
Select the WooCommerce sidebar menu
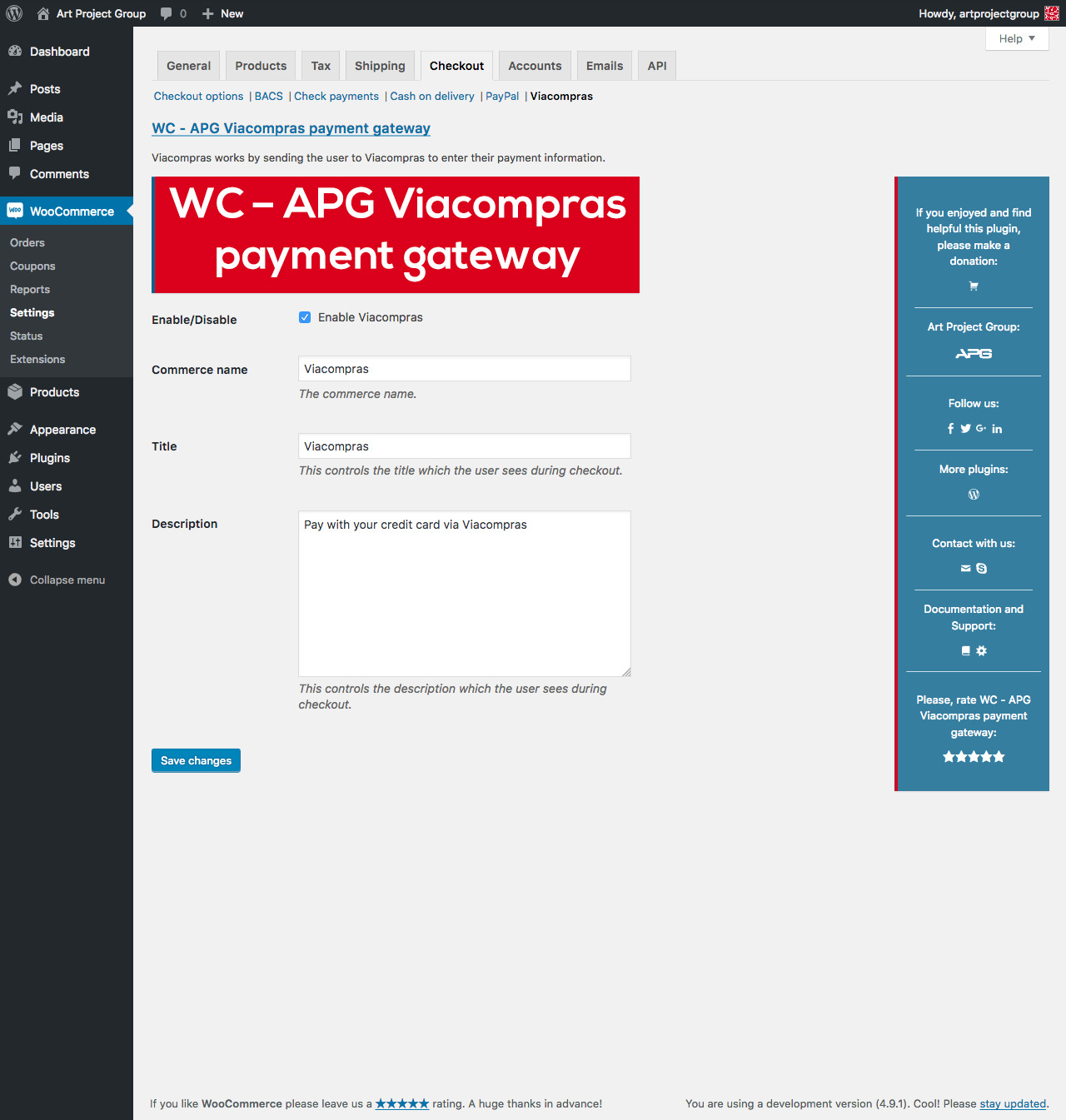67,212
